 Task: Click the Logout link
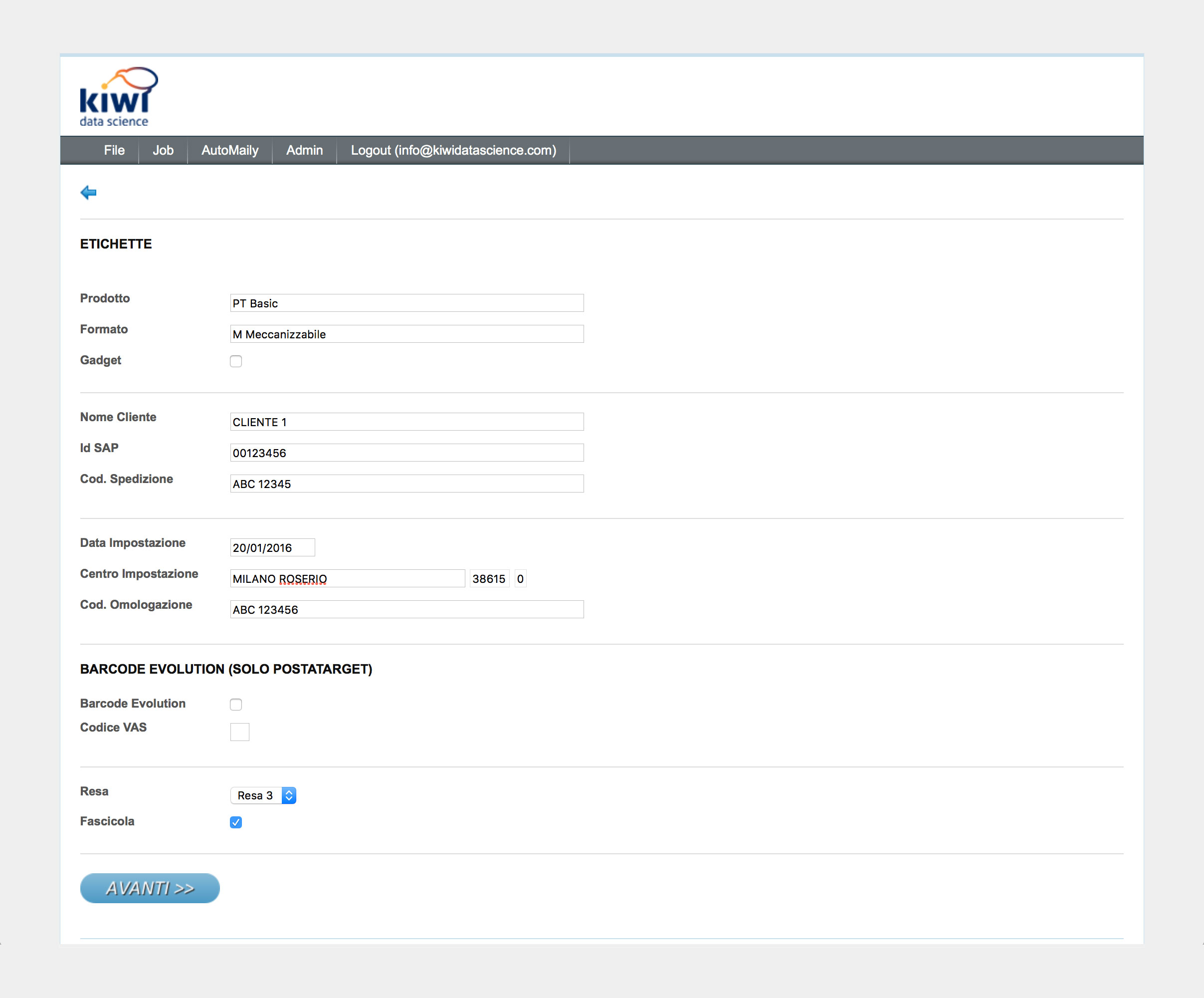pyautogui.click(x=453, y=150)
